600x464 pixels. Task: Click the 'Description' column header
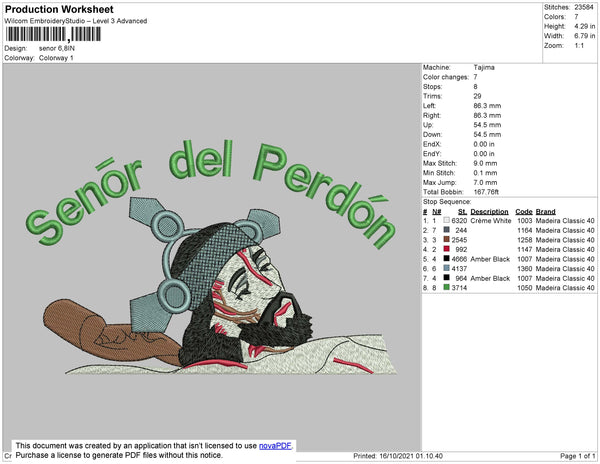pos(489,212)
